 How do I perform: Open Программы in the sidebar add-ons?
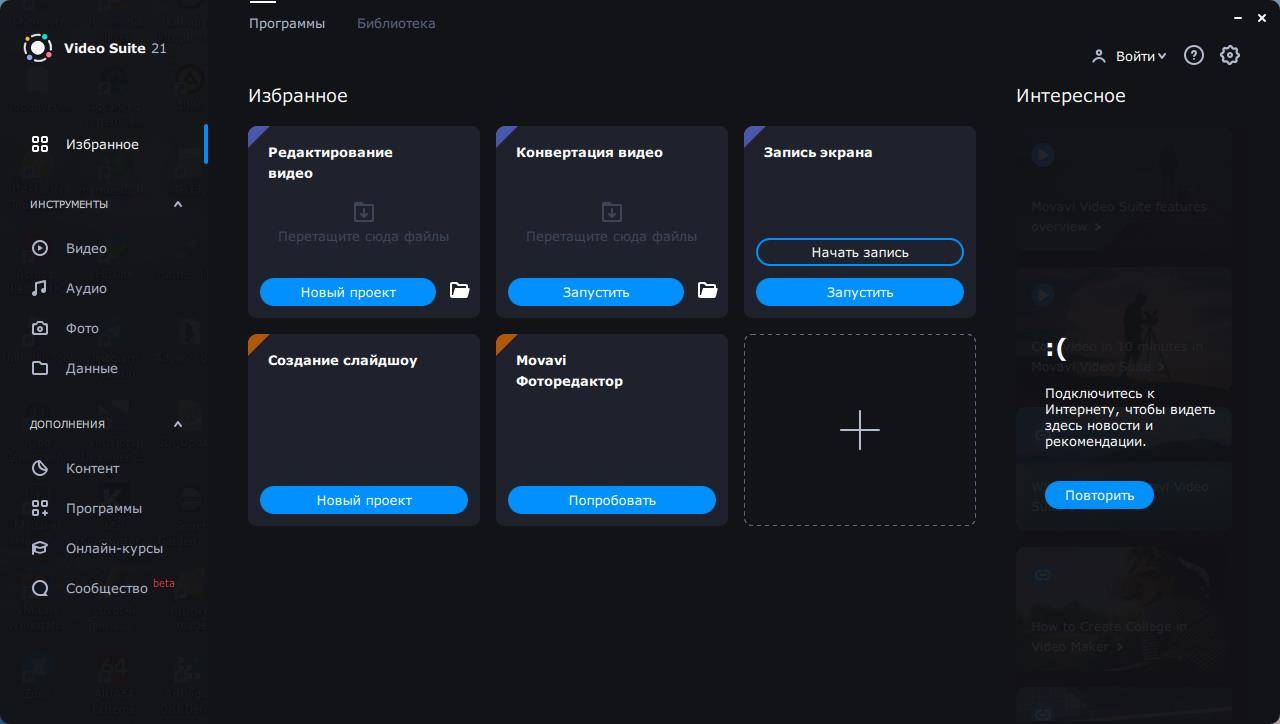tap(104, 508)
